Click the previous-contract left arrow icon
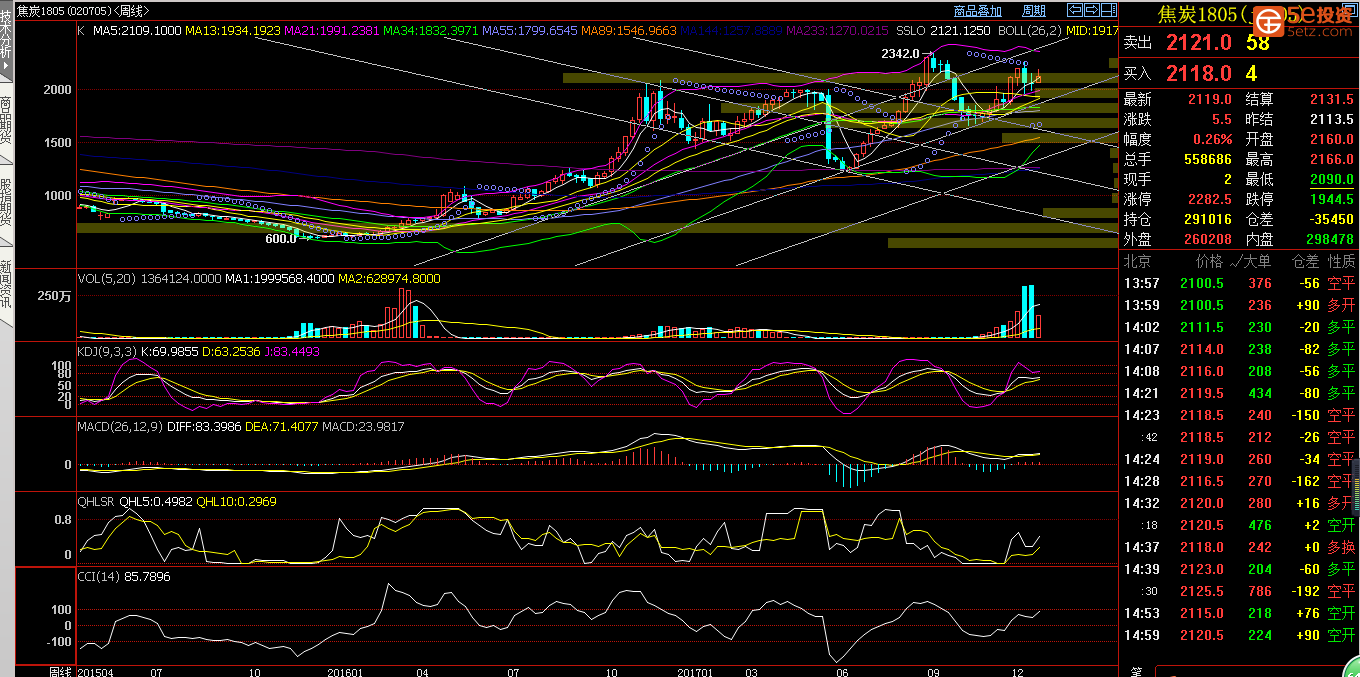The width and height of the screenshot is (1360, 677). [1075, 11]
